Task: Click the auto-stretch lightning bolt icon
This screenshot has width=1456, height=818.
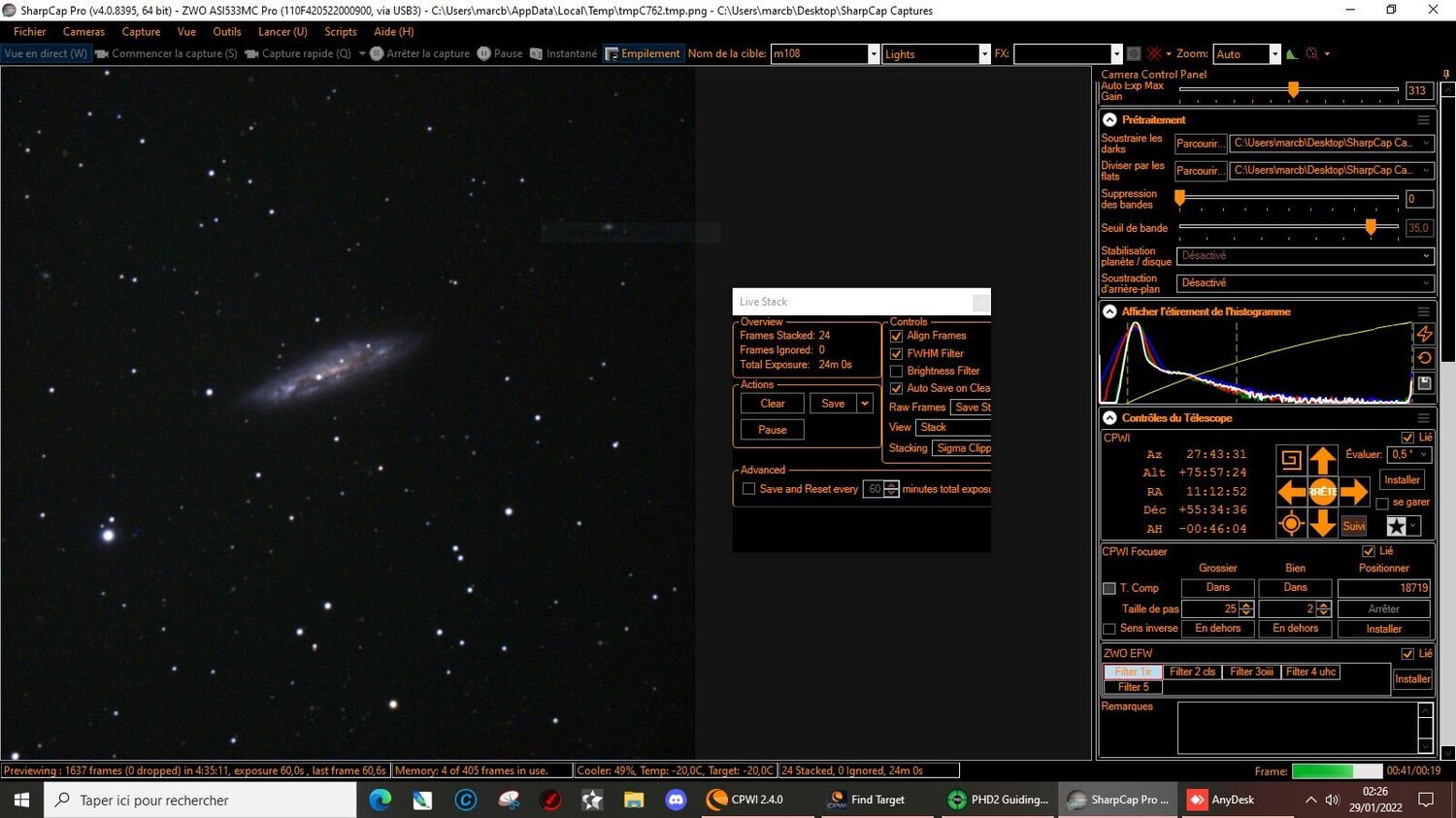Action: tap(1424, 334)
